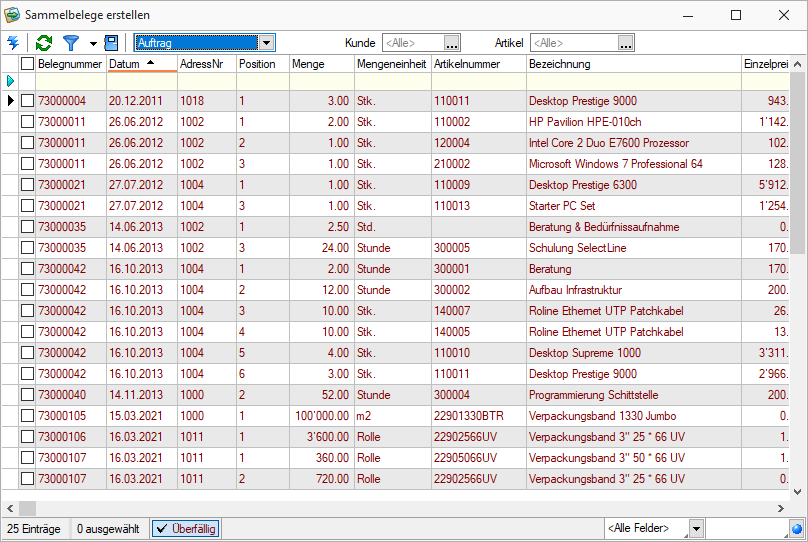808x542 pixels.
Task: Check the row for Desktop Supreme 1000
Action: (27, 353)
